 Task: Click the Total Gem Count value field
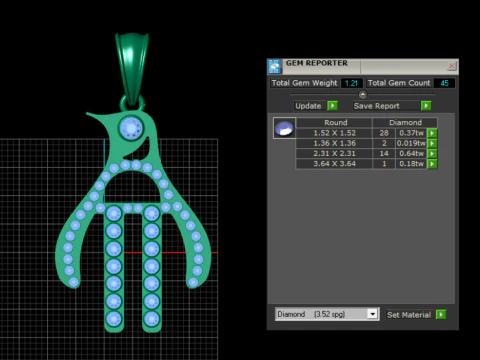pos(444,83)
